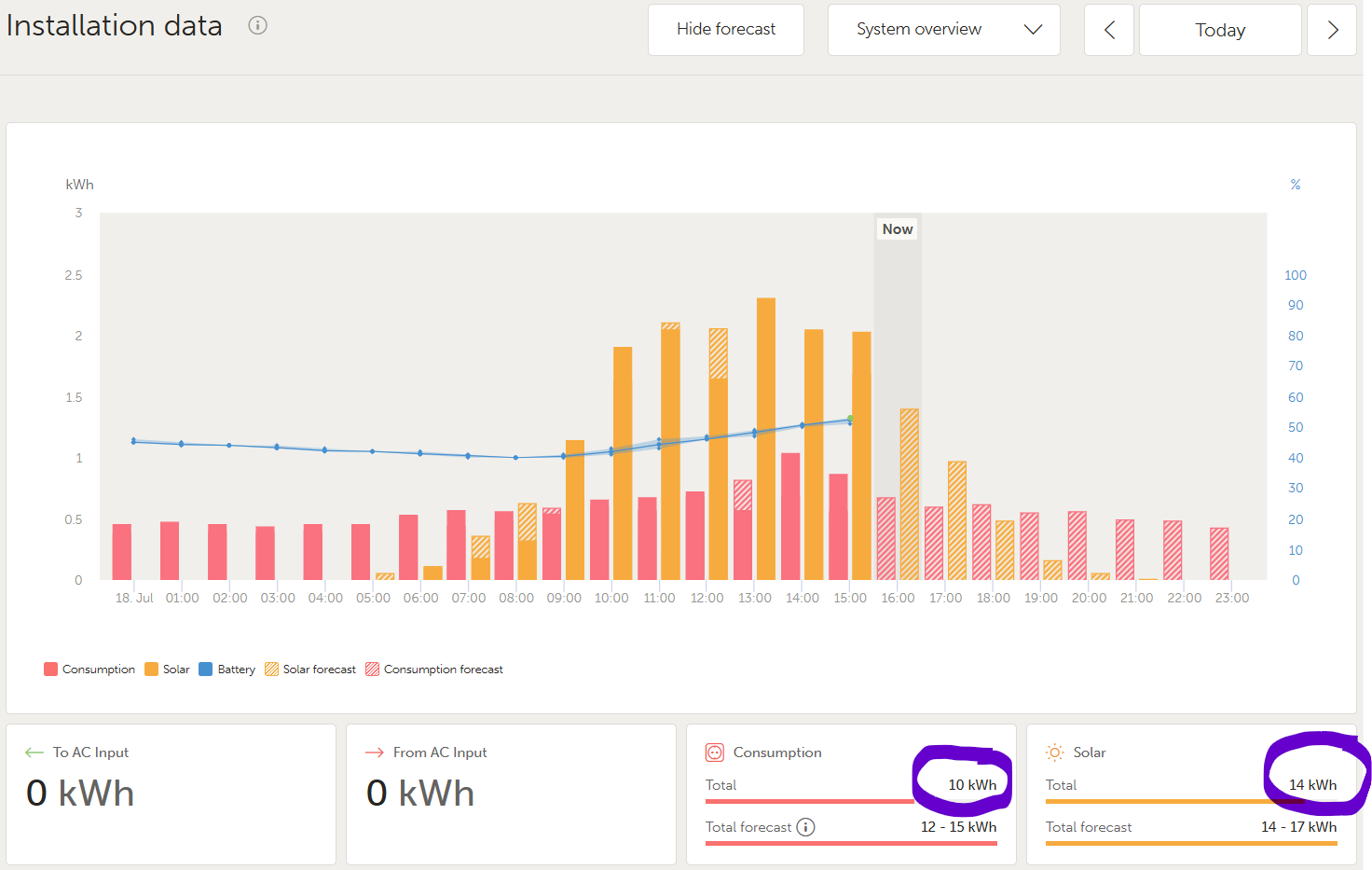Click the 14:00 consumption bar
Screen dimensions: 1372x870
tap(790, 517)
